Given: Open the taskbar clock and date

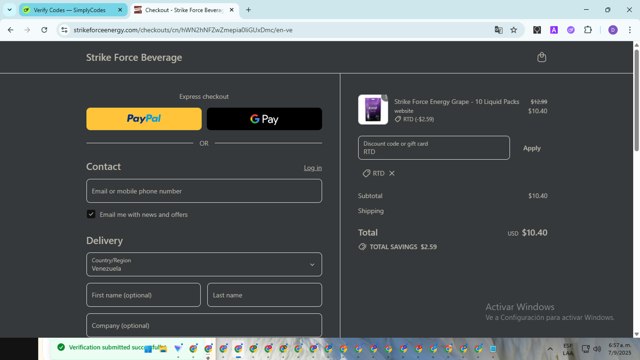Looking at the screenshot, I should tap(620, 349).
